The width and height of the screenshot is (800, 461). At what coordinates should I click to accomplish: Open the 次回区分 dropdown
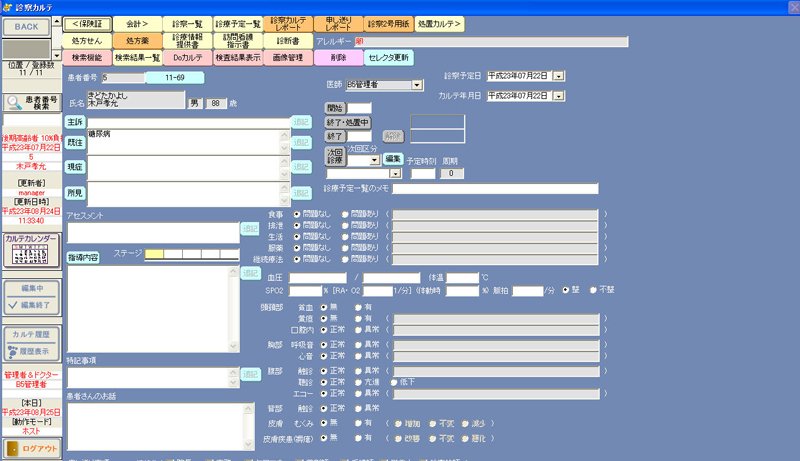(374, 160)
